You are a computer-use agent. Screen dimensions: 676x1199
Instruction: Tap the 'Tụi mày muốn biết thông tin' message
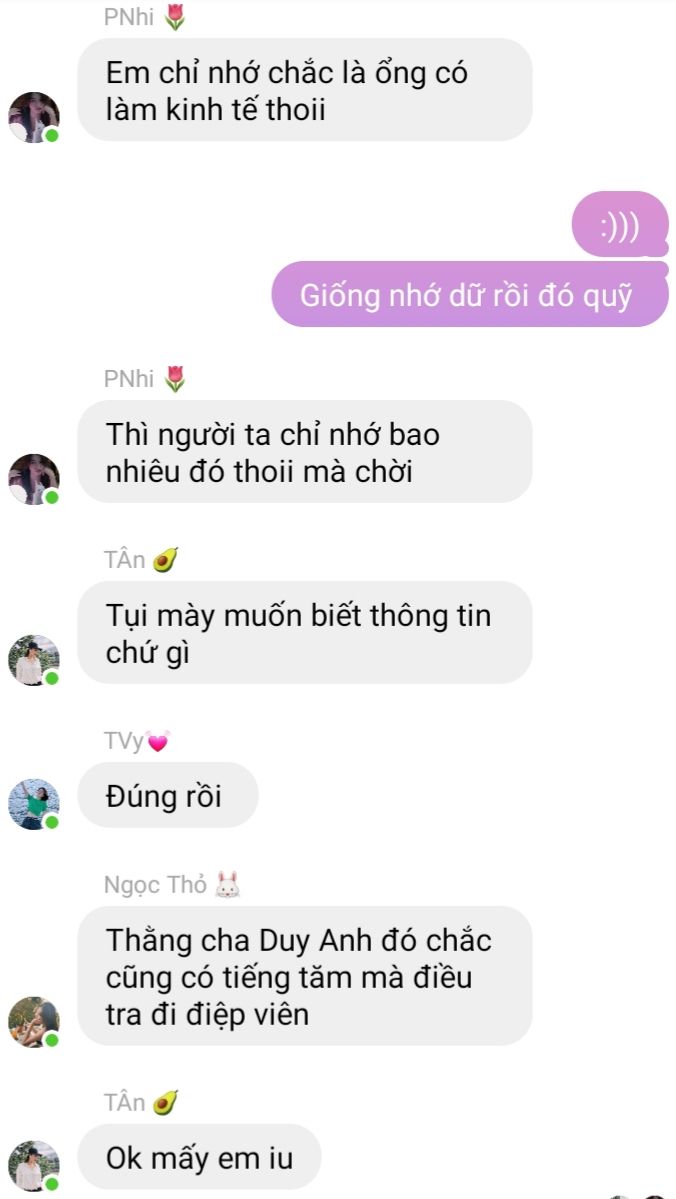[305, 632]
